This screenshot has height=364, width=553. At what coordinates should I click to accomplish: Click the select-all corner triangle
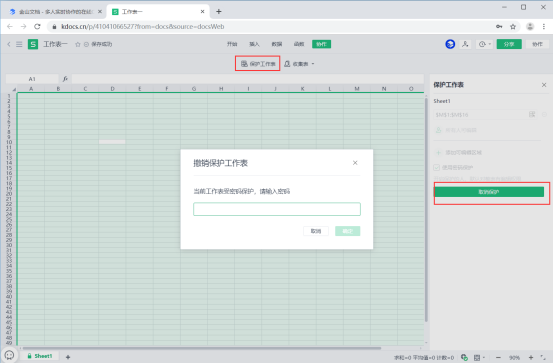coord(14,89)
